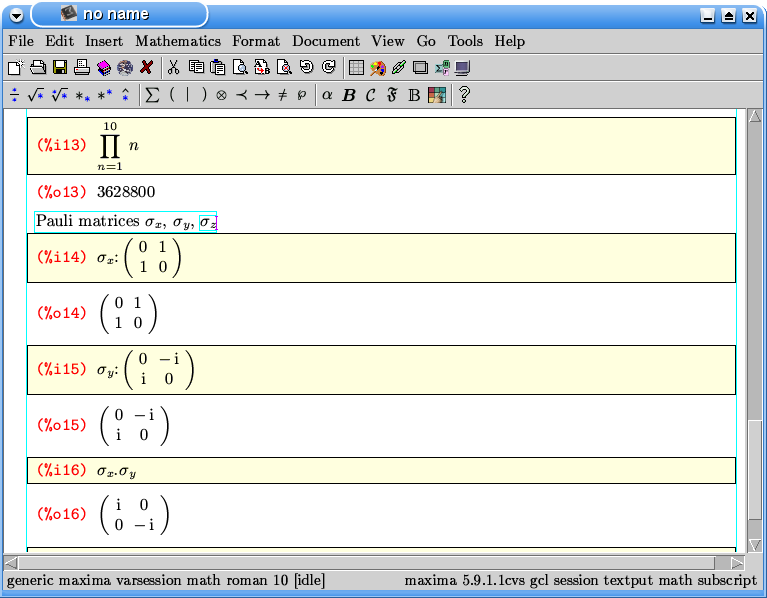Print the document with printer icon
Image resolution: width=767 pixels, height=598 pixels.
[x=82, y=67]
